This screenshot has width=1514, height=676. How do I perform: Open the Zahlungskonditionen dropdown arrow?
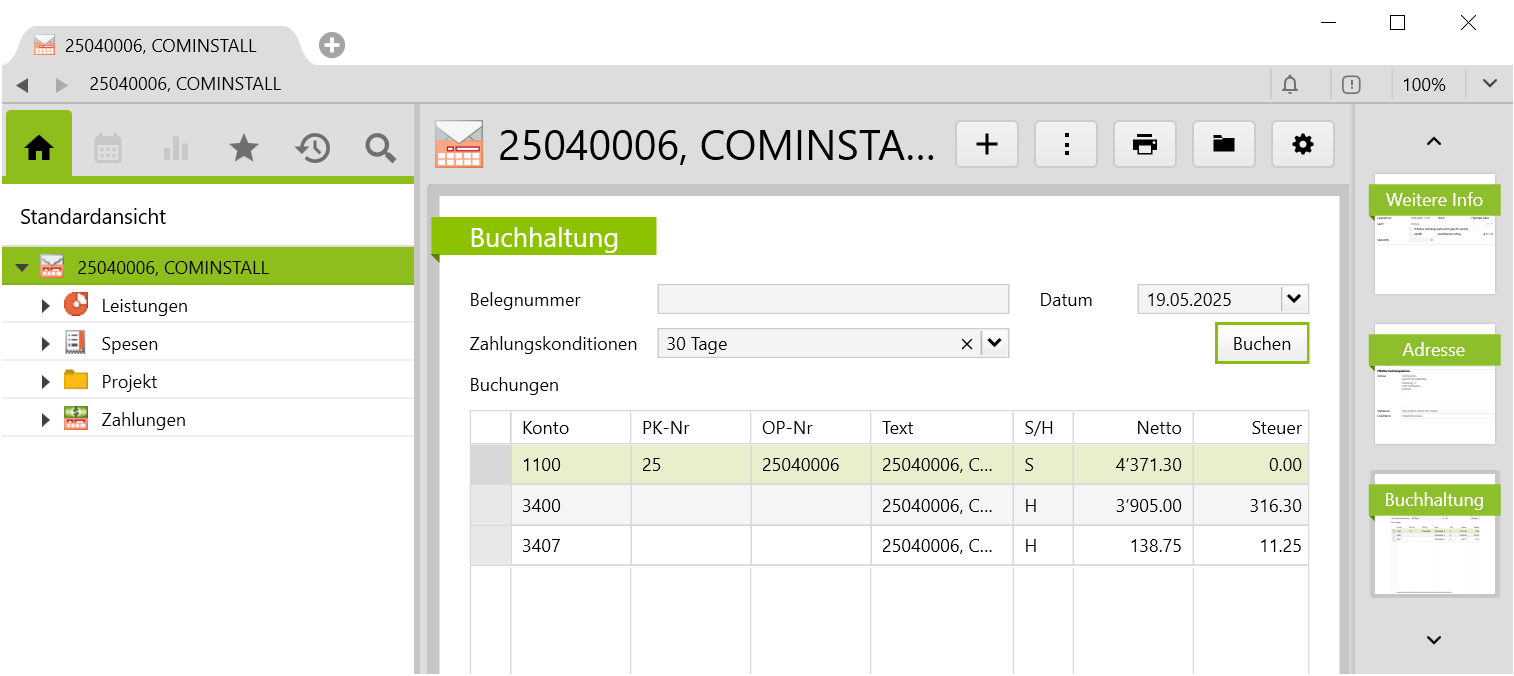tap(994, 344)
